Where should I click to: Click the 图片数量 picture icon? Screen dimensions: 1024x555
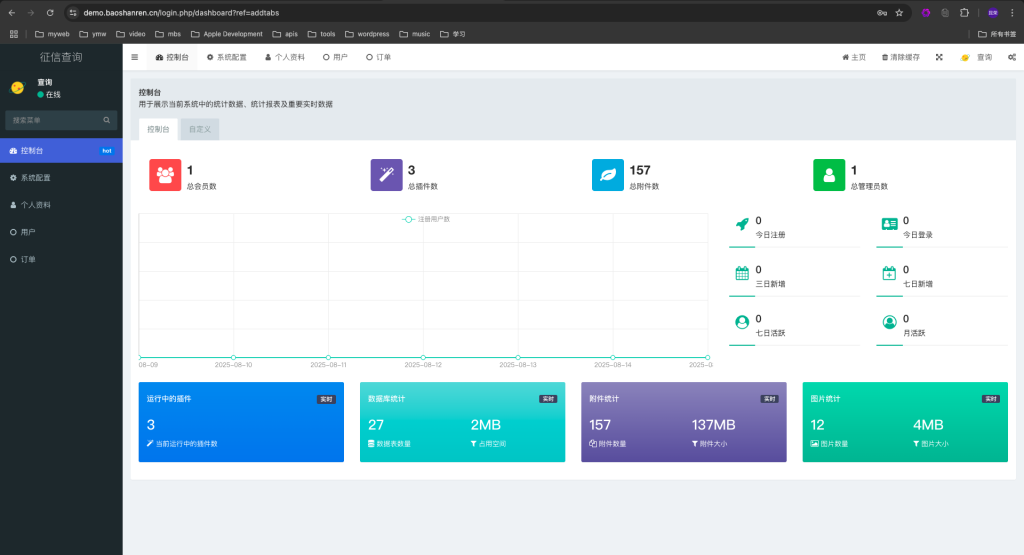pyautogui.click(x=814, y=444)
